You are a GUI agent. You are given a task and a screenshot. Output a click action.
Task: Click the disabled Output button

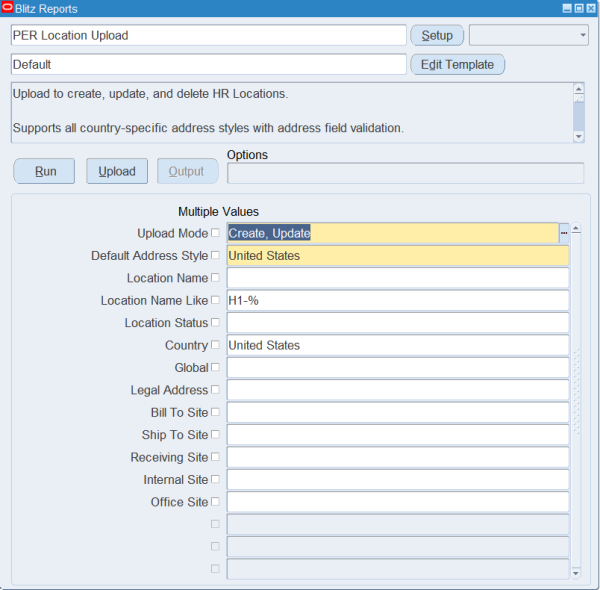188,171
